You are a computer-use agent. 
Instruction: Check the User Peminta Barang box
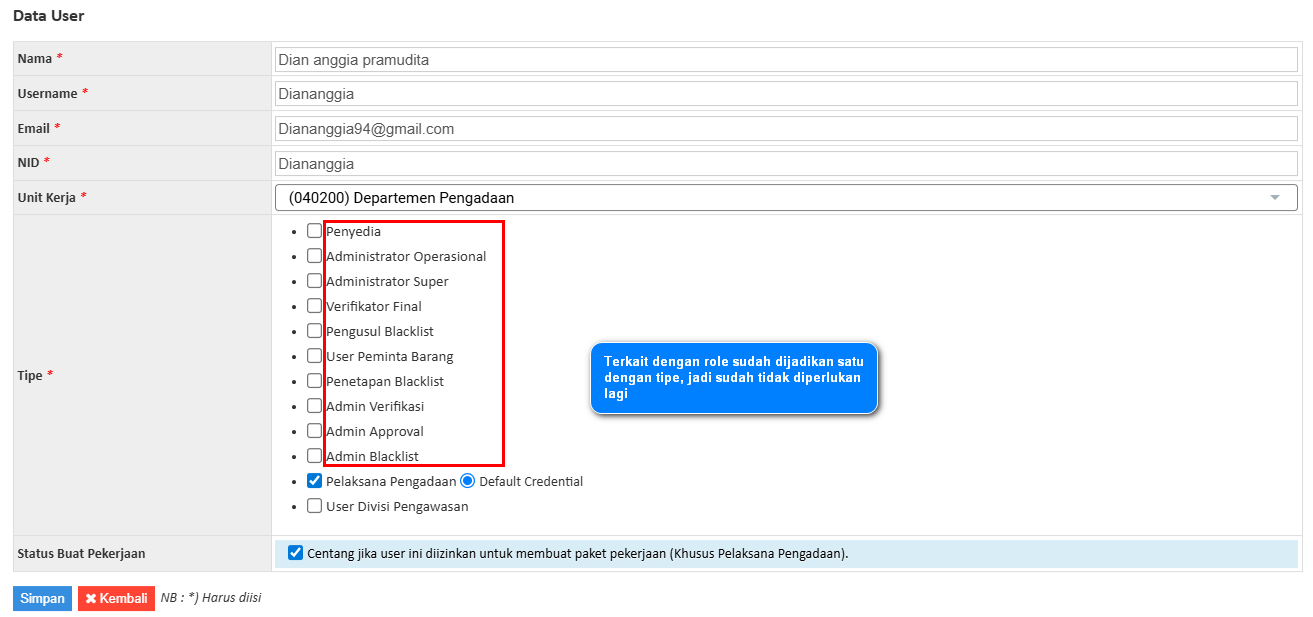(314, 356)
